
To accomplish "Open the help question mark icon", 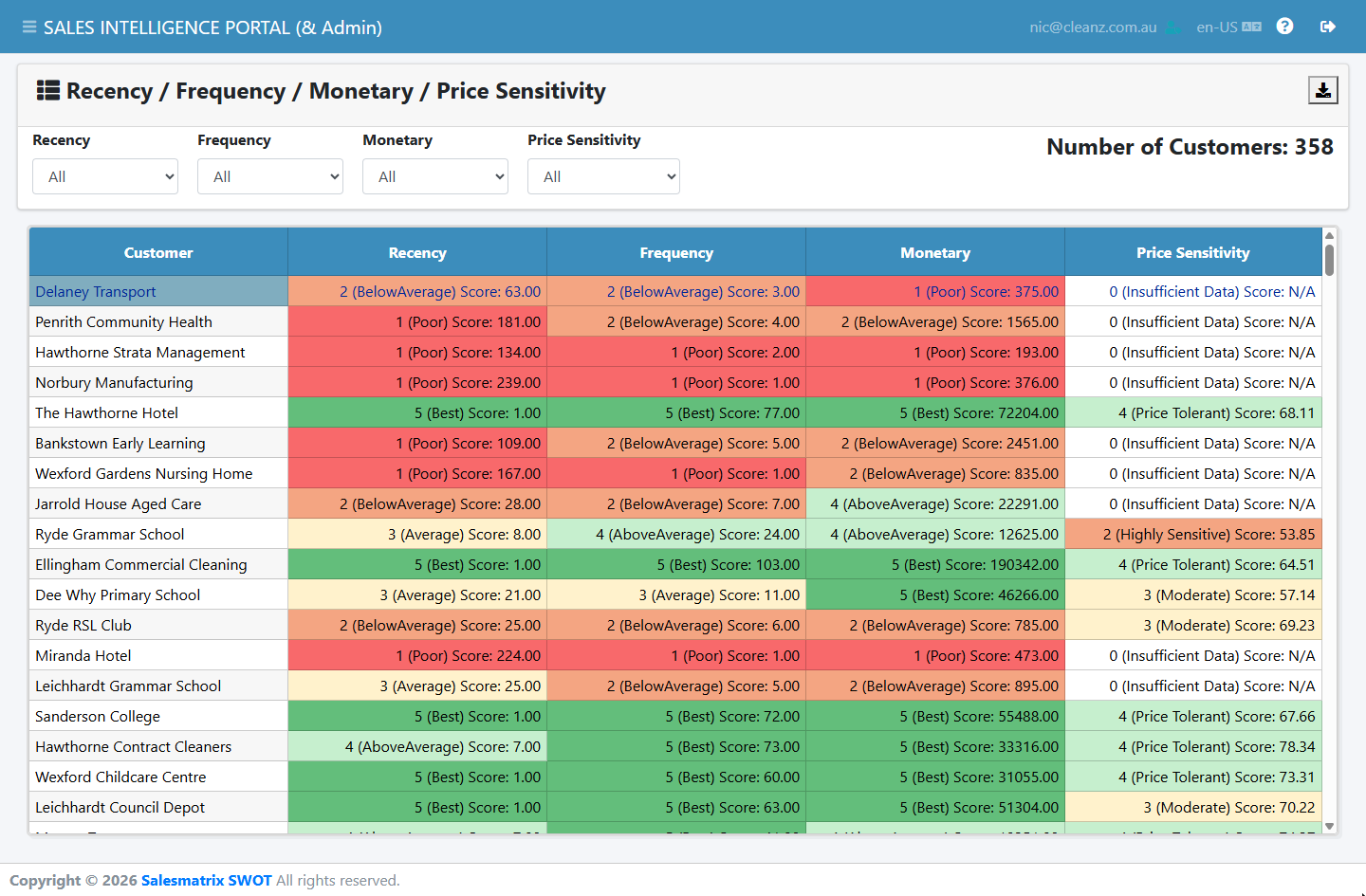I will point(1284,27).
